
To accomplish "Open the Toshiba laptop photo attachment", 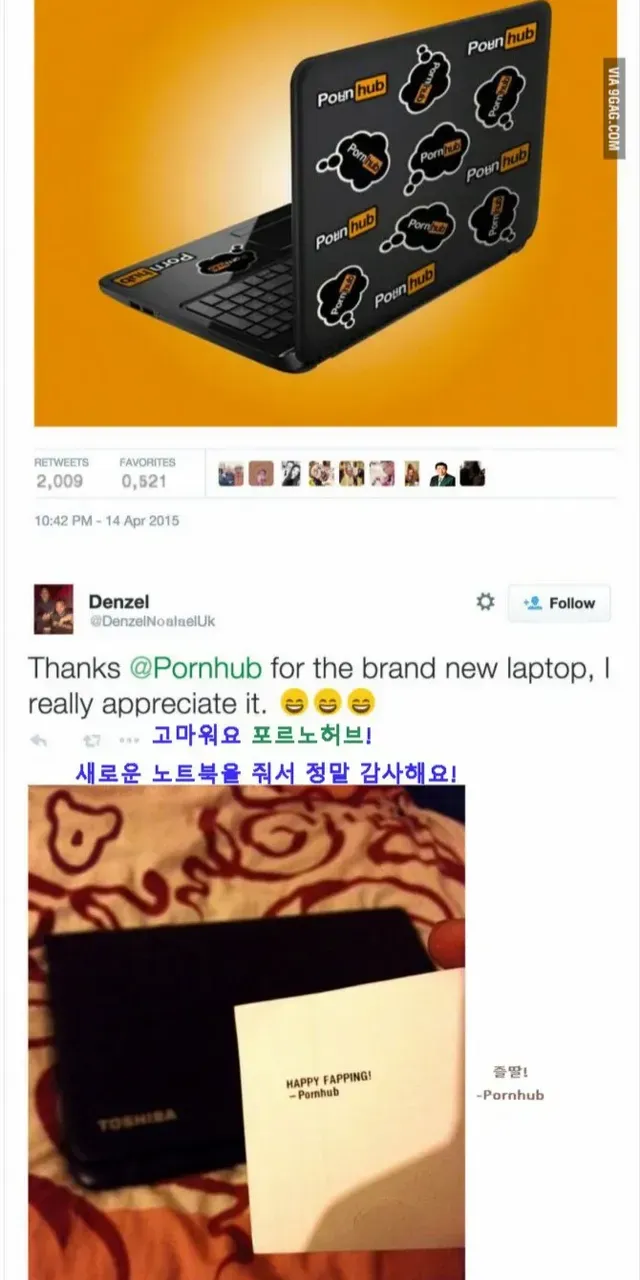I will pos(246,1032).
